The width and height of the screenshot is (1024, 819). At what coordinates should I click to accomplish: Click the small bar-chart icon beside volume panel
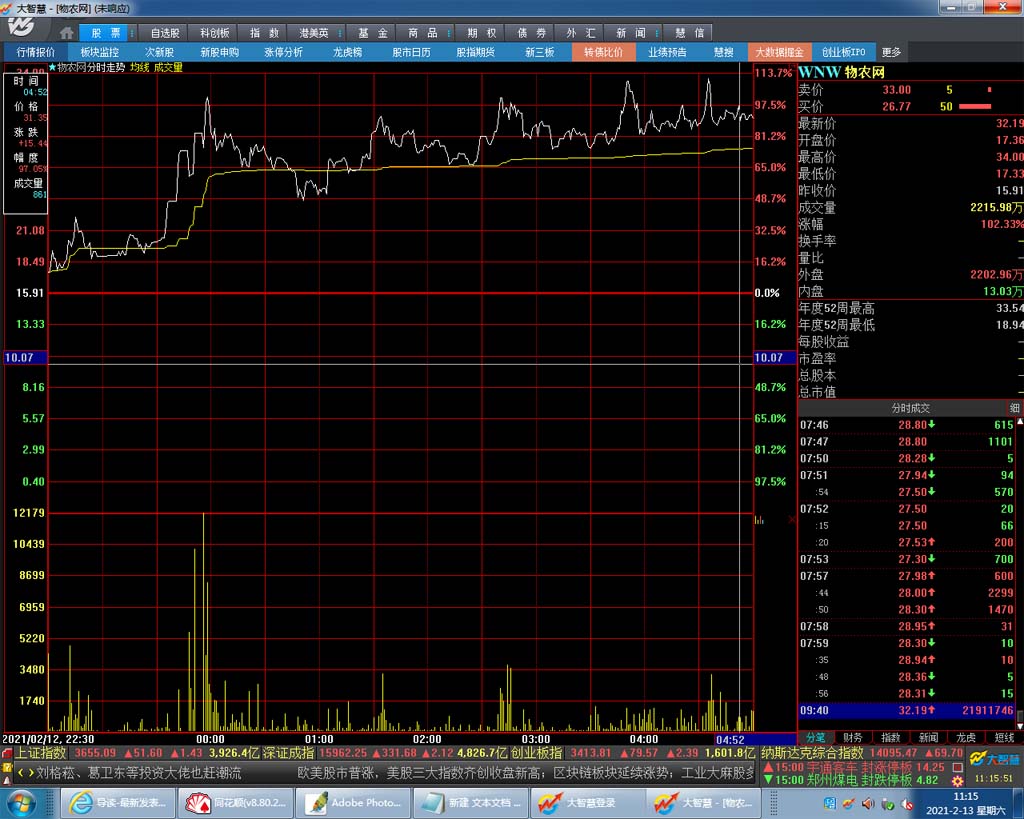pos(759,520)
